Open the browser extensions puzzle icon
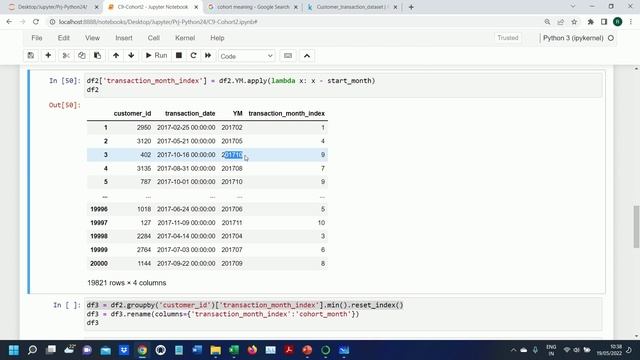 point(591,22)
